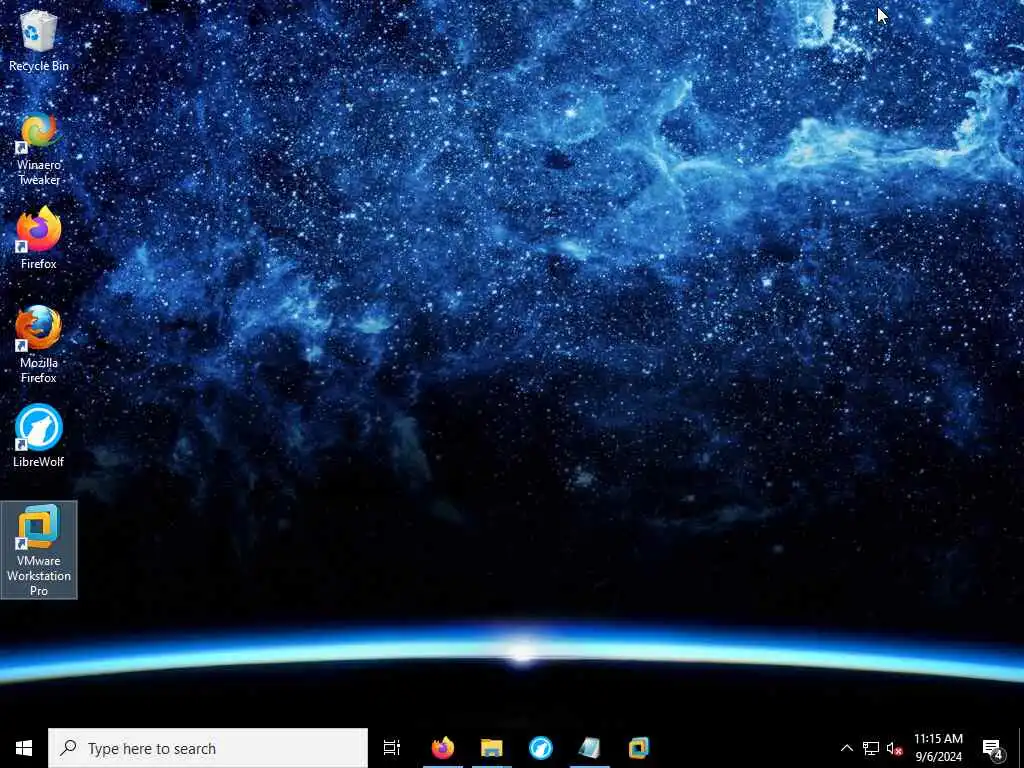Screen dimensions: 1024x768
Task: Click the 'Type here to search' box
Action: pos(208,748)
